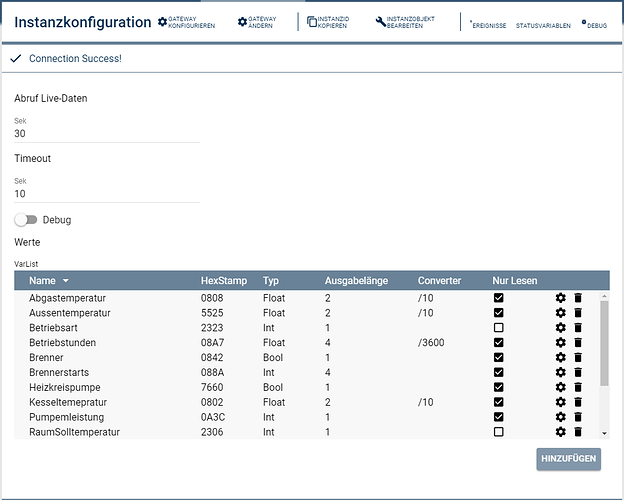Open settings gear for Kesseltemepratur row
The width and height of the screenshot is (624, 500).
[560, 402]
